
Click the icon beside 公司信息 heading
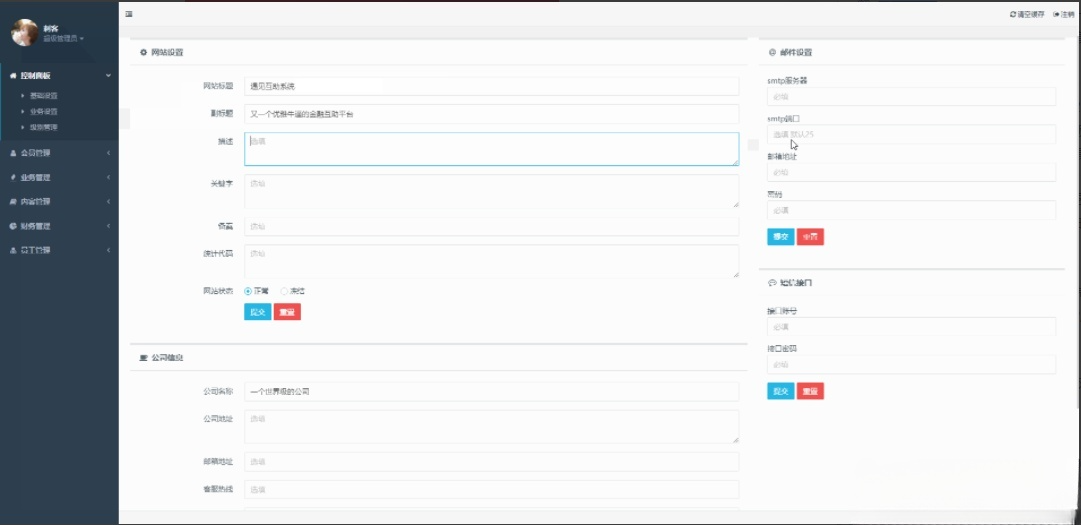click(x=143, y=357)
